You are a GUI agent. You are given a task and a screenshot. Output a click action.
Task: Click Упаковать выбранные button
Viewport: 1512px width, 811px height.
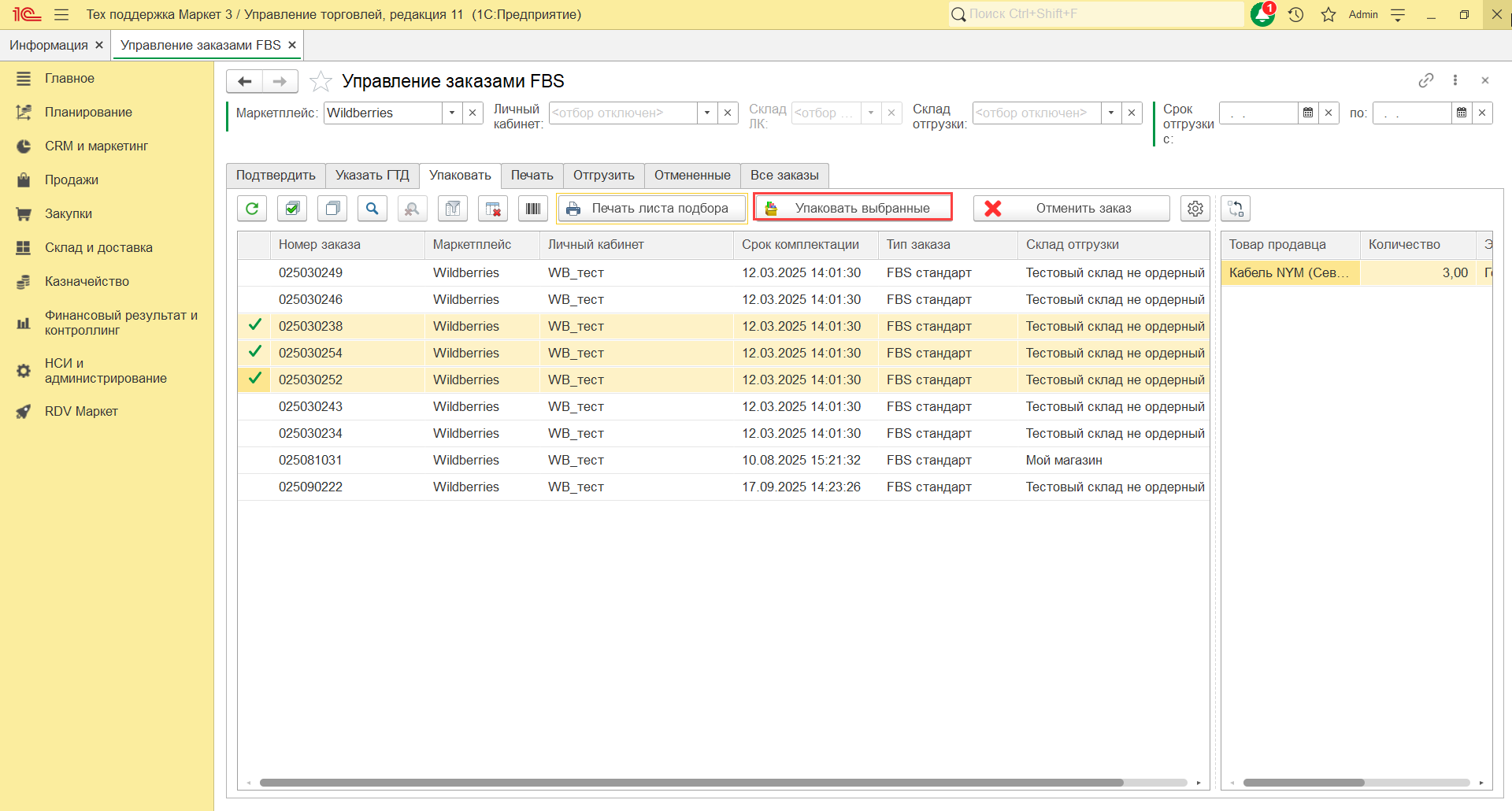point(853,208)
